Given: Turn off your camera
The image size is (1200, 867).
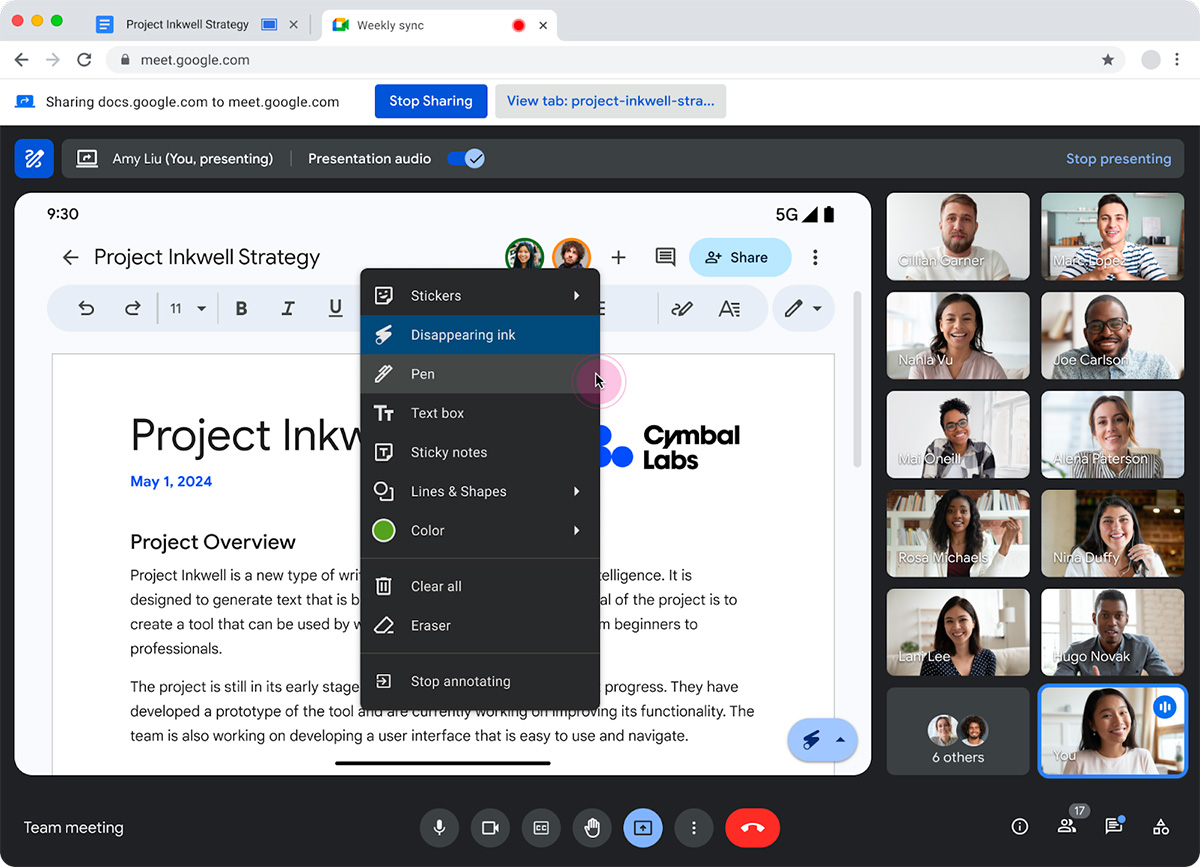Looking at the screenshot, I should (x=490, y=827).
